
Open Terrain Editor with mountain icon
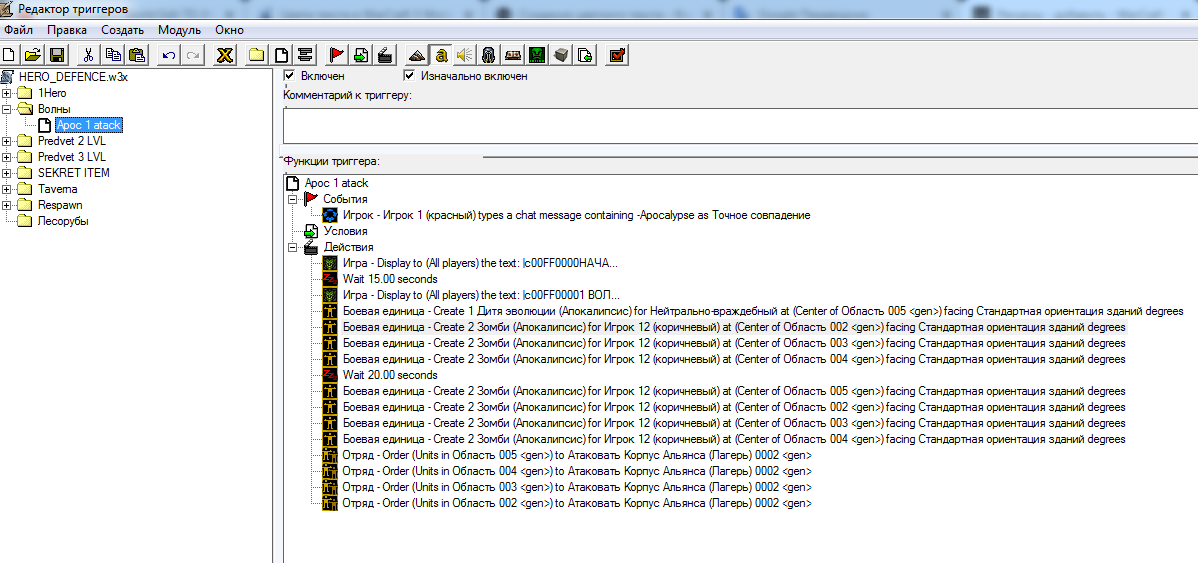point(416,54)
